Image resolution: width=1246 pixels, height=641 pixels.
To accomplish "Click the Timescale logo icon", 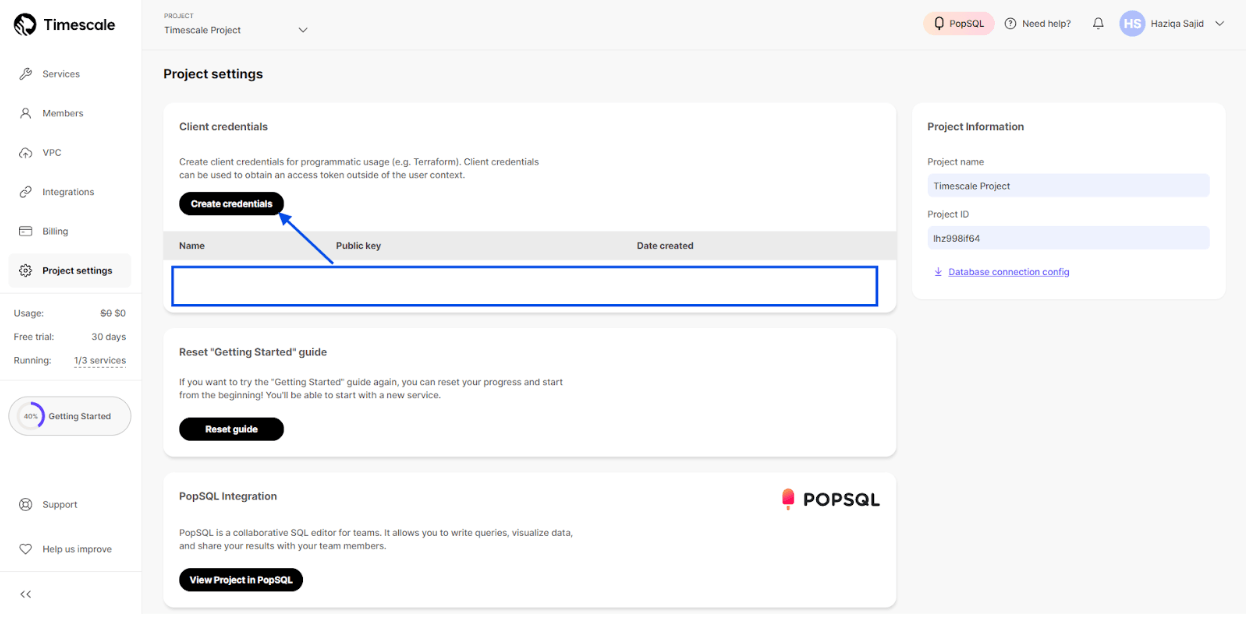I will click(25, 25).
